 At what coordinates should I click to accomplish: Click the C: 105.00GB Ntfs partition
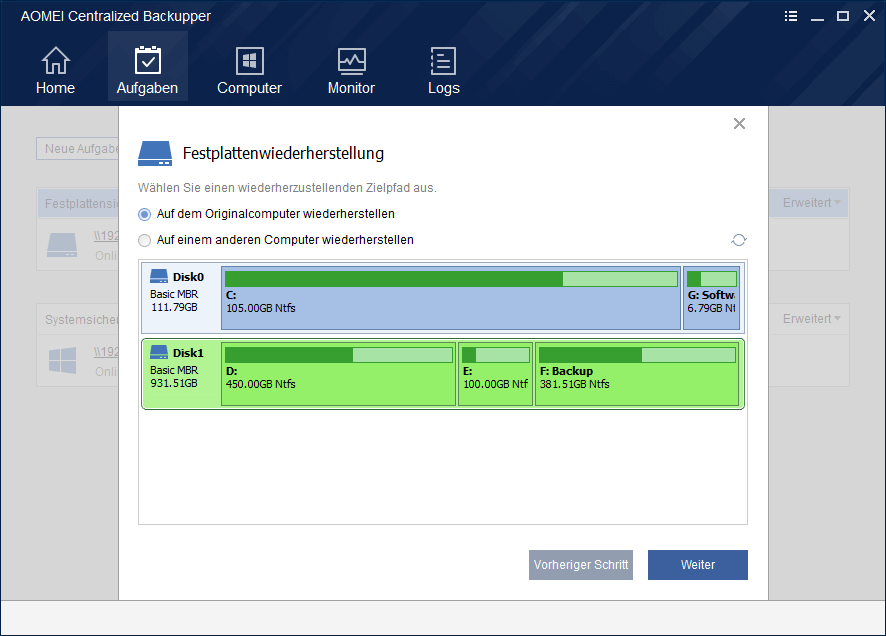[451, 298]
